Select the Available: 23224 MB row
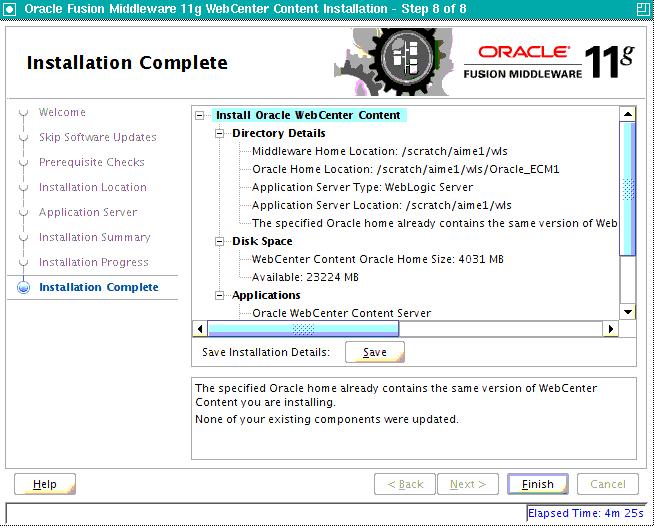Screen dimensions: 654x531 (305, 277)
